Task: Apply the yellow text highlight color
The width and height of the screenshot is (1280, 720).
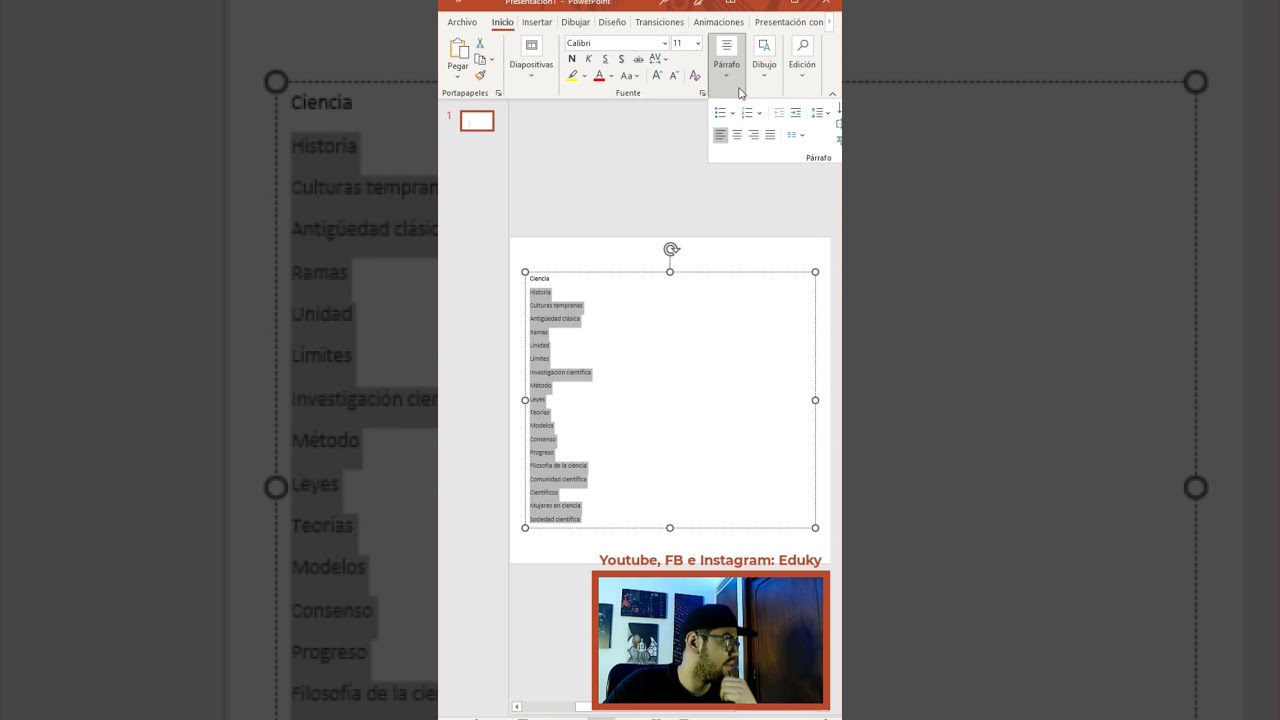Action: pyautogui.click(x=572, y=76)
